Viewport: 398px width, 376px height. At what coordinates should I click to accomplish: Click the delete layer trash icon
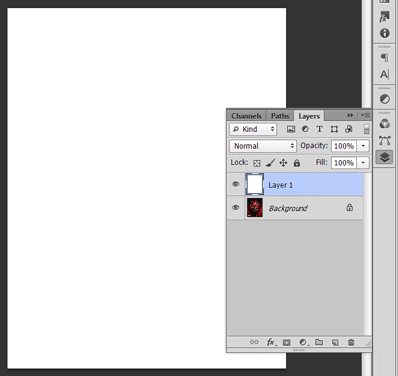pos(351,342)
